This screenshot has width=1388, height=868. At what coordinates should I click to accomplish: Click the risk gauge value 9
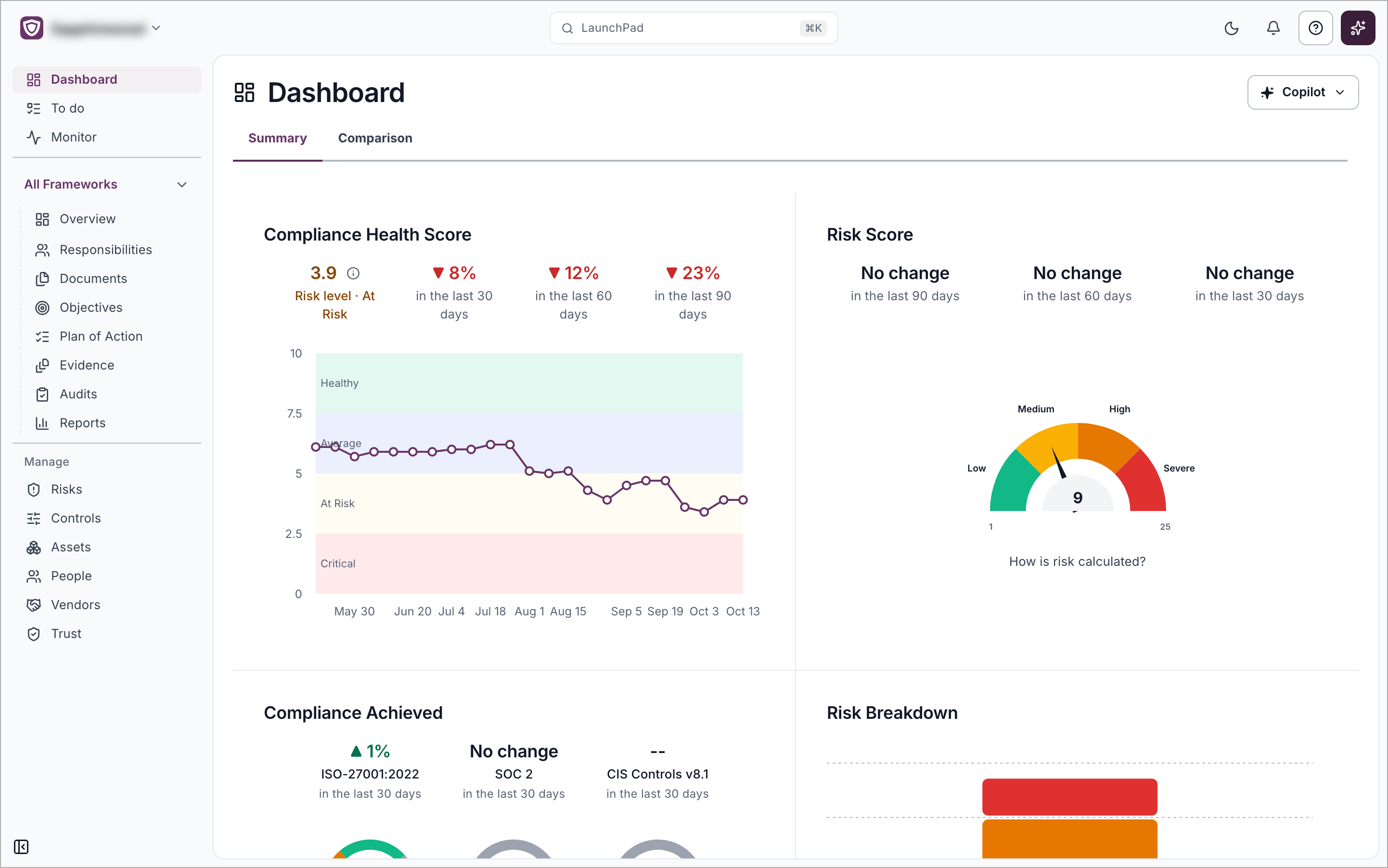click(1077, 498)
